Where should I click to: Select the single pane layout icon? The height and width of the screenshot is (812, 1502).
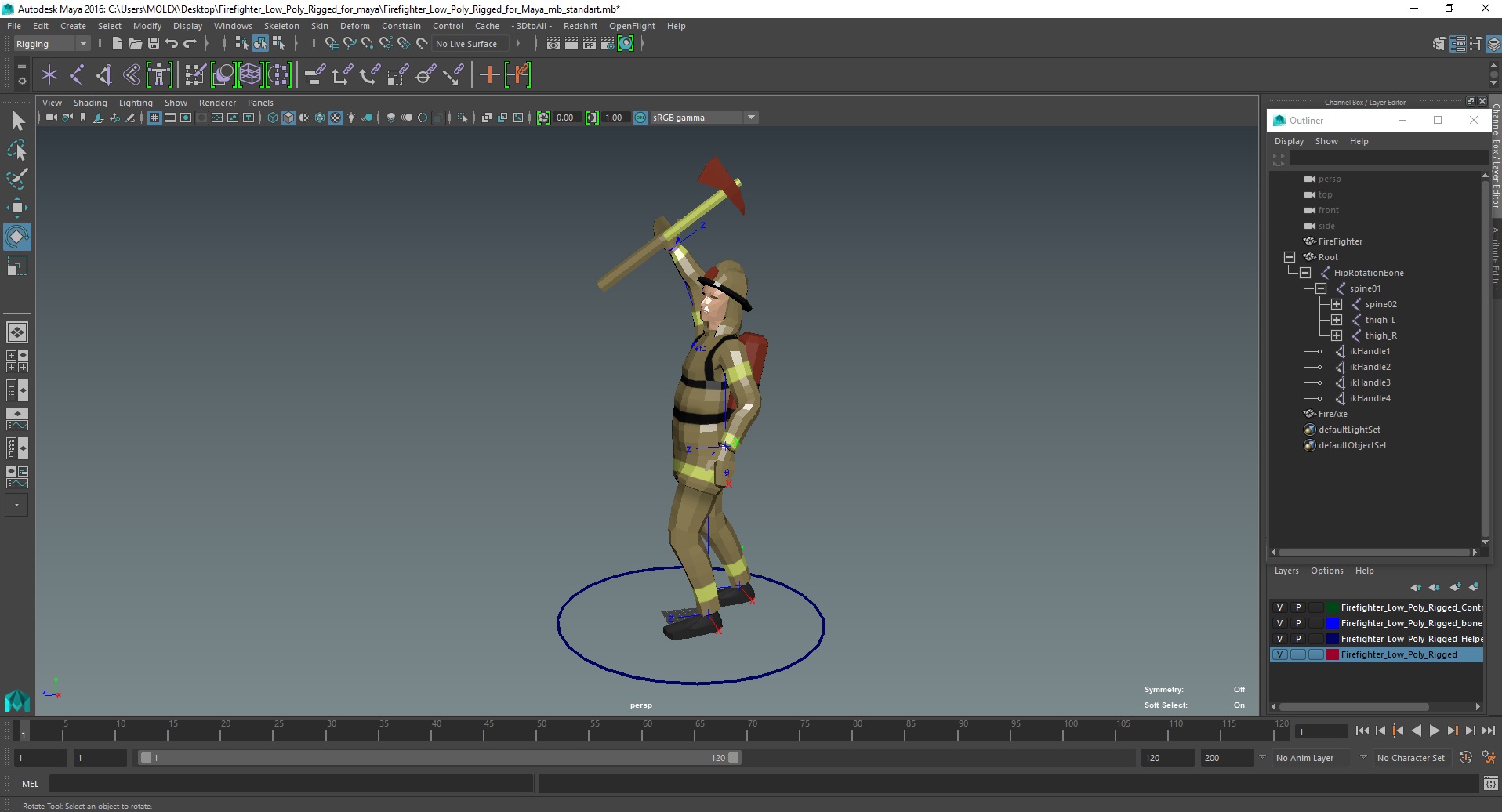point(17,332)
